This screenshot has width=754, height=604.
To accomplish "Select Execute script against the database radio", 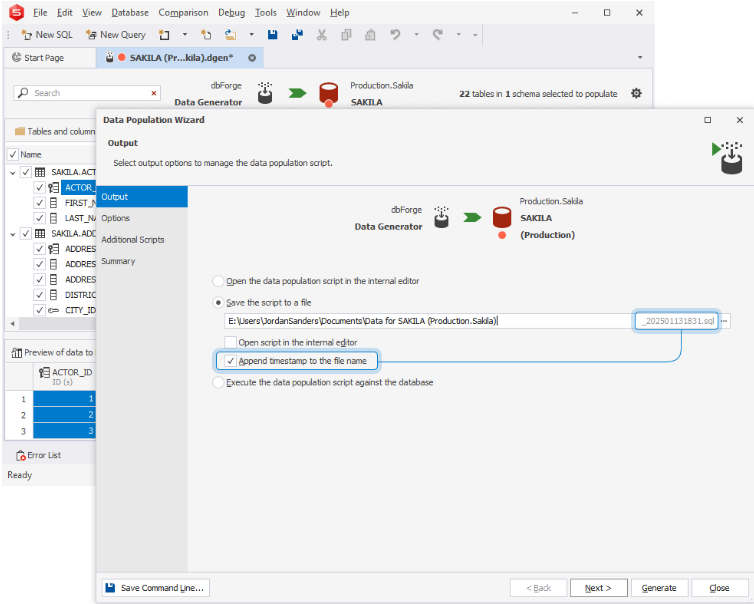I will (x=218, y=382).
